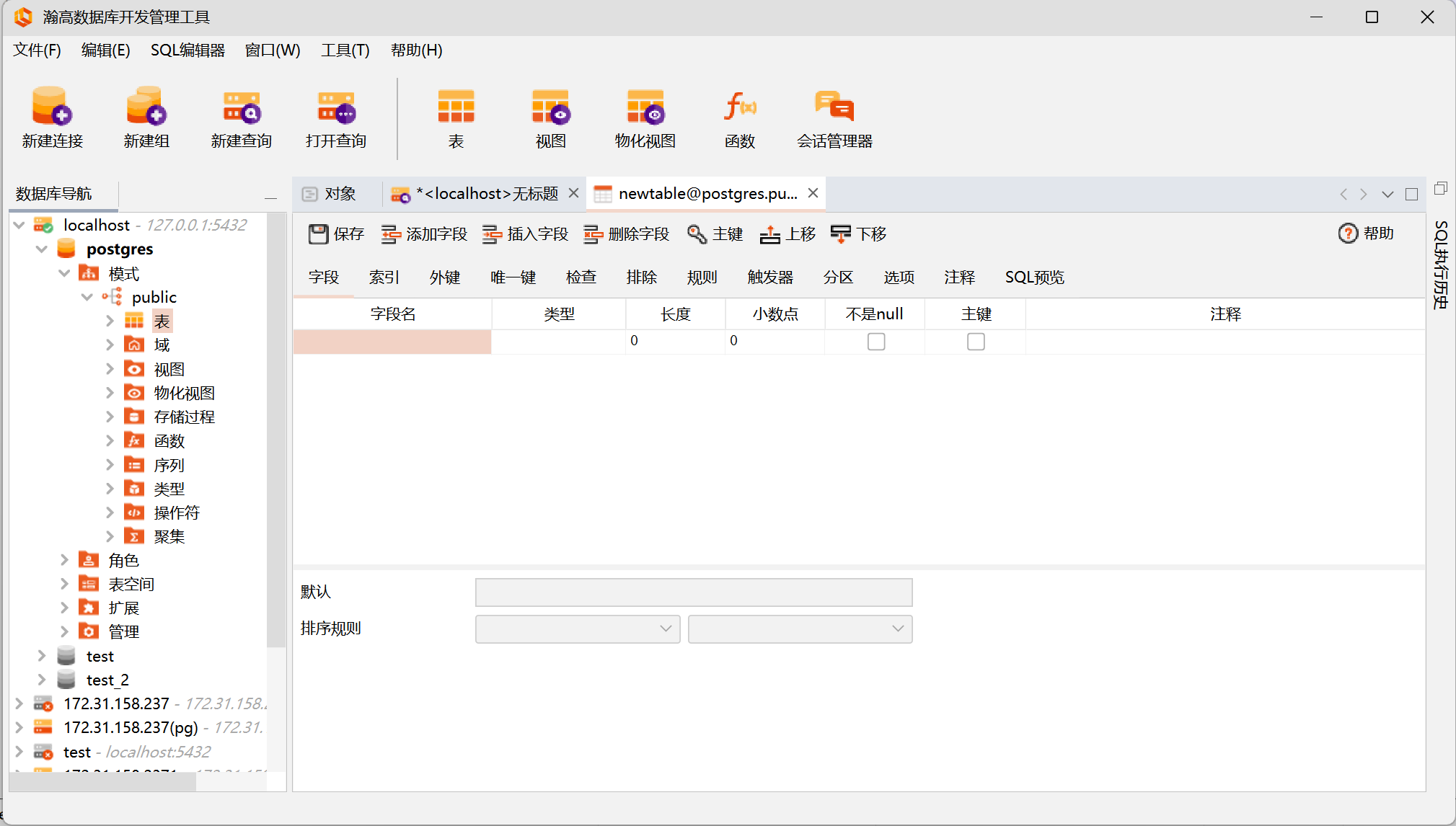This screenshot has height=826, width=1456.
Task: Collapse the public schema node
Action: pyautogui.click(x=87, y=297)
